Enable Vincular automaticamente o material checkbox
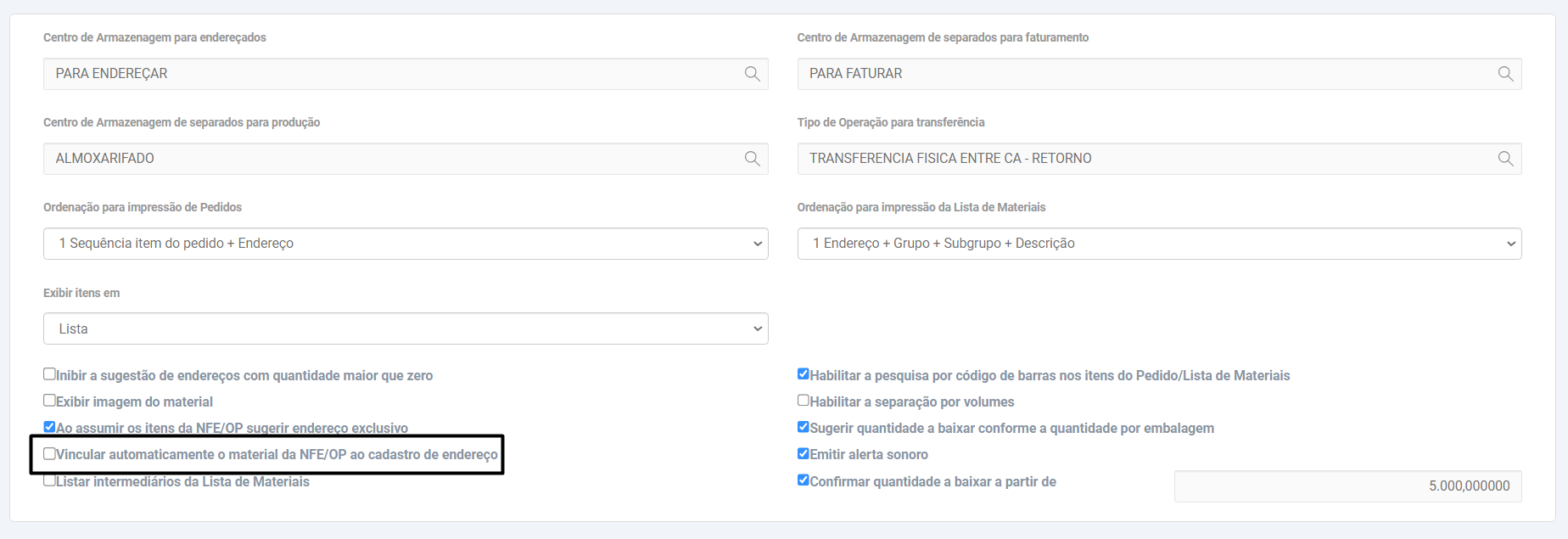Viewport: 1568px width, 539px height. tap(50, 454)
